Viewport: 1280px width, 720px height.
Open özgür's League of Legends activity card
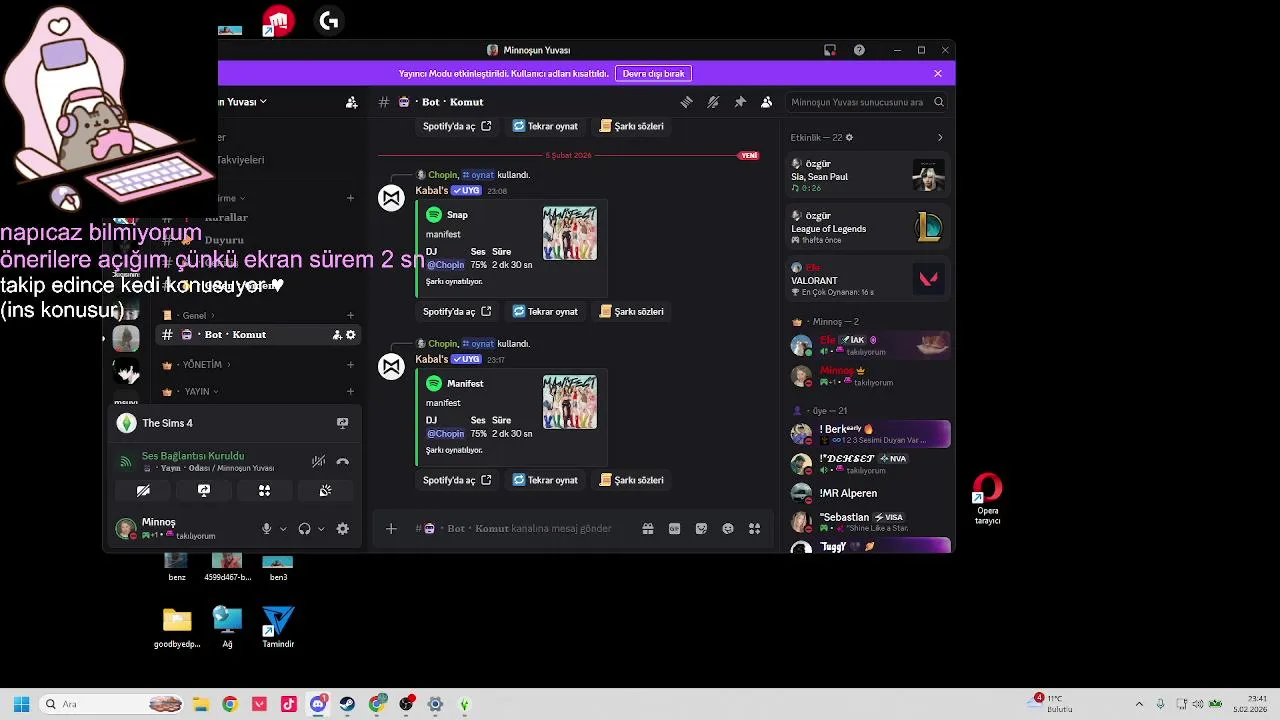(x=866, y=228)
